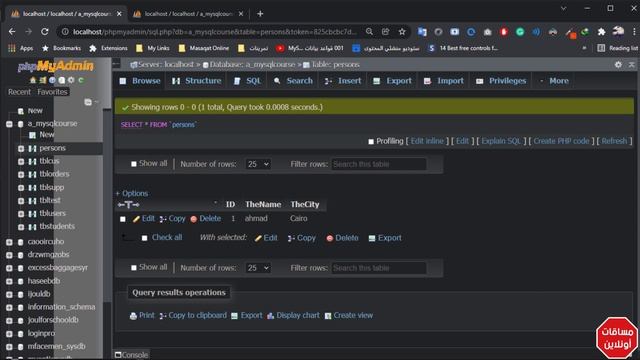Click the Refresh link

[614, 141]
